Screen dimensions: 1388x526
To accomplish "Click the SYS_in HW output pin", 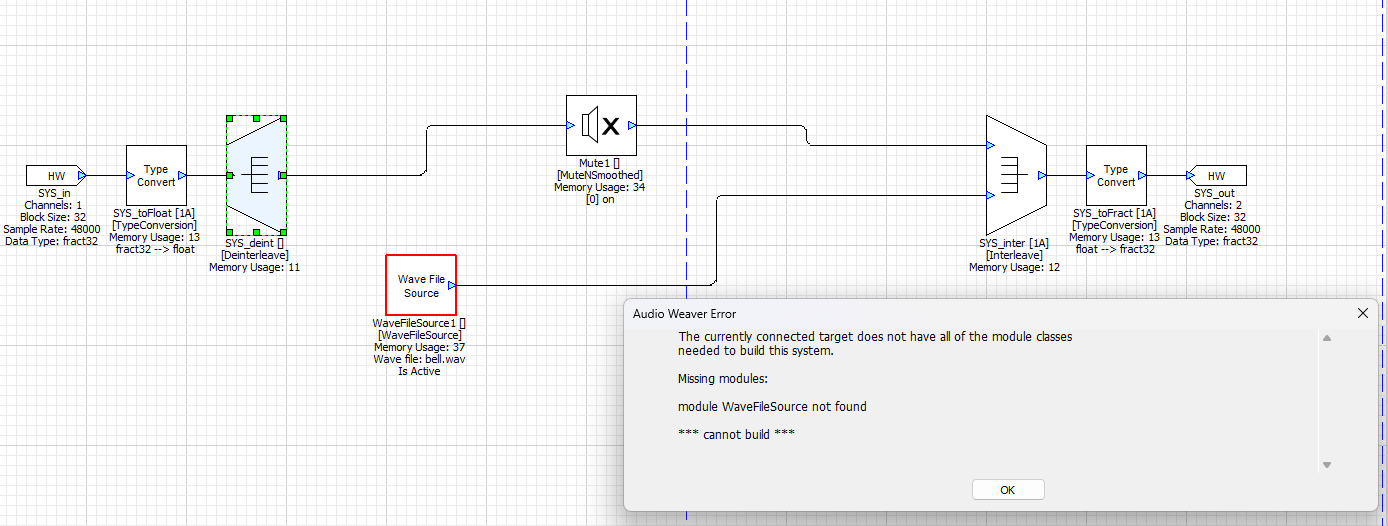I will coord(83,176).
